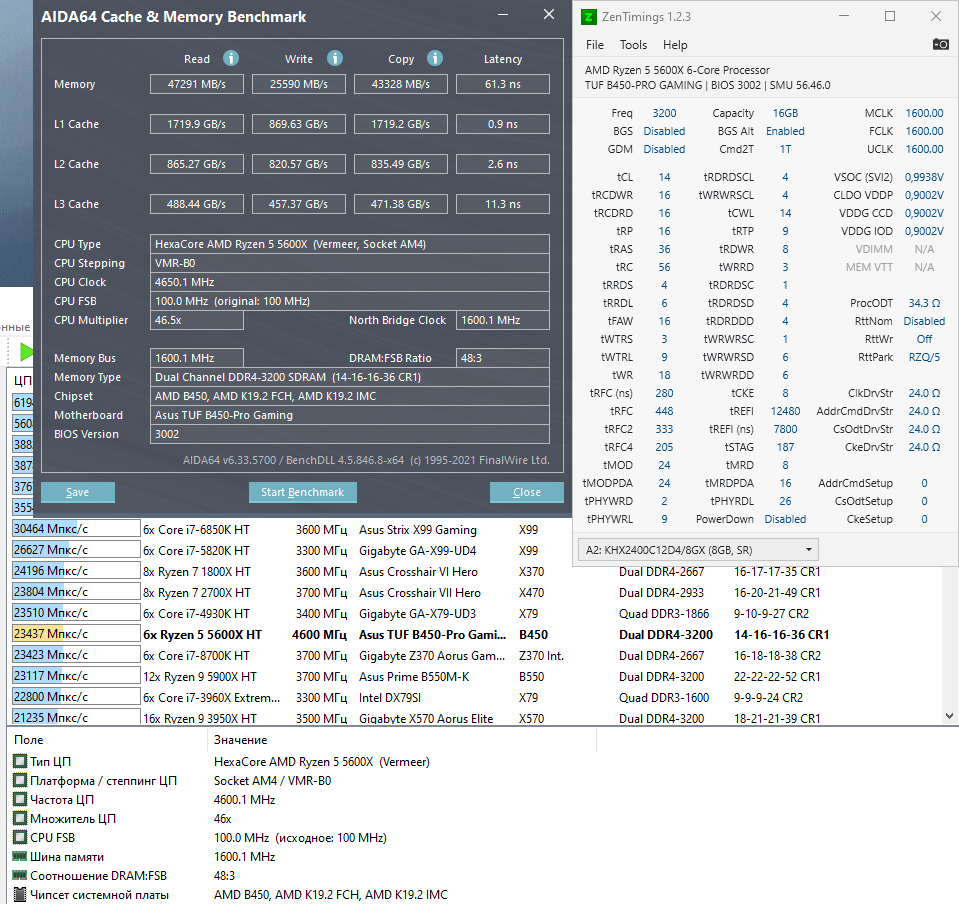Click the Write info icon in AIDA64 benchmark
This screenshot has width=959, height=904.
pyautogui.click(x=335, y=58)
